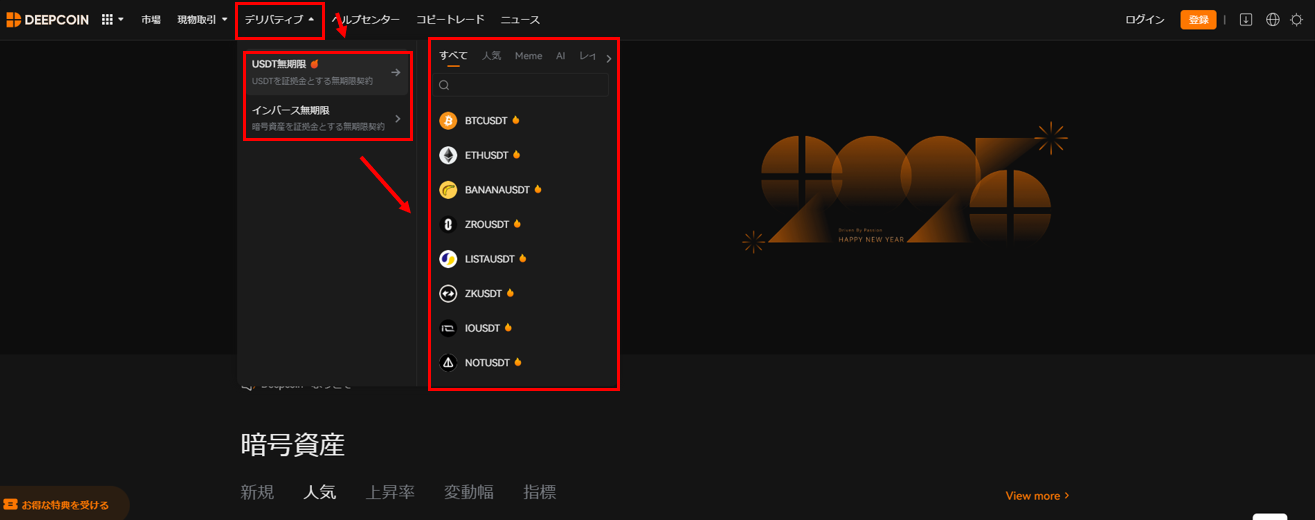Click the download app icon
This screenshot has height=520, width=1315.
click(1246, 19)
